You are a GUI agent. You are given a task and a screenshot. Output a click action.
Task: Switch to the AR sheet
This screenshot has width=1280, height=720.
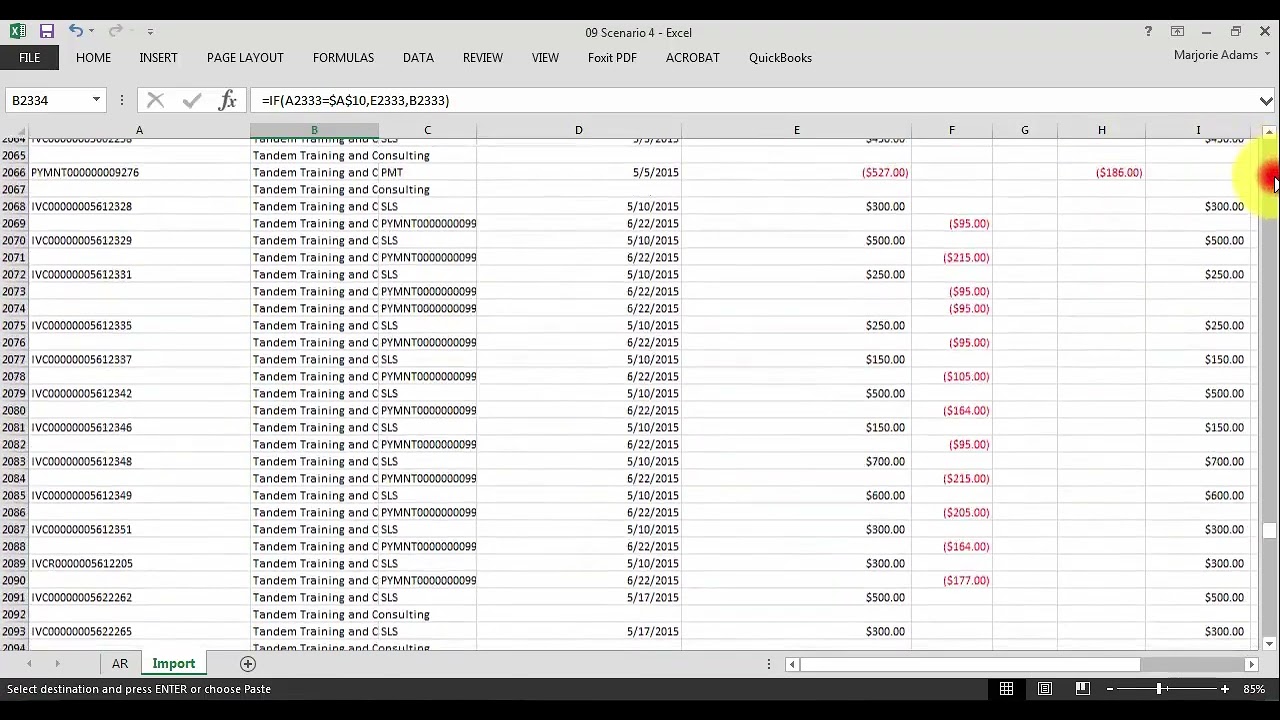pos(120,664)
